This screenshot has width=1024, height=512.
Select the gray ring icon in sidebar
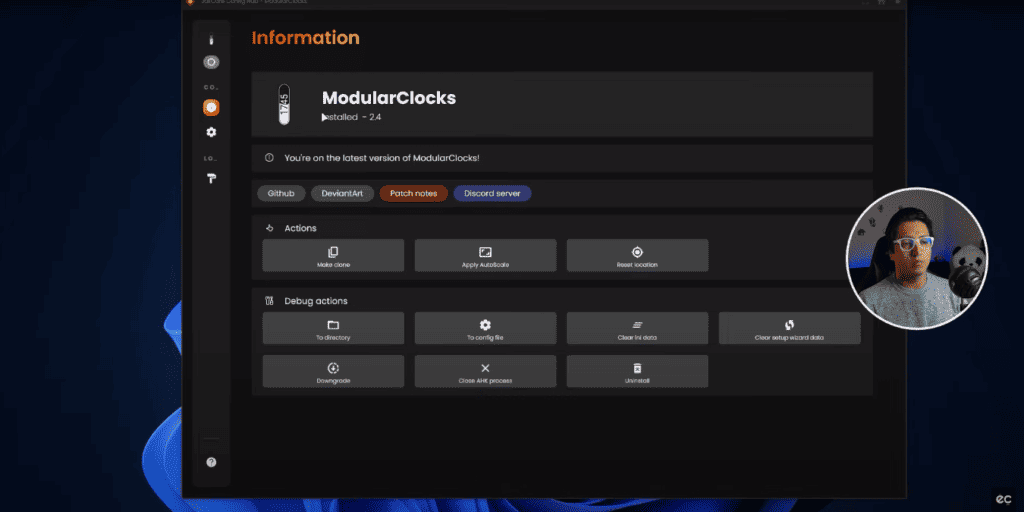click(211, 63)
